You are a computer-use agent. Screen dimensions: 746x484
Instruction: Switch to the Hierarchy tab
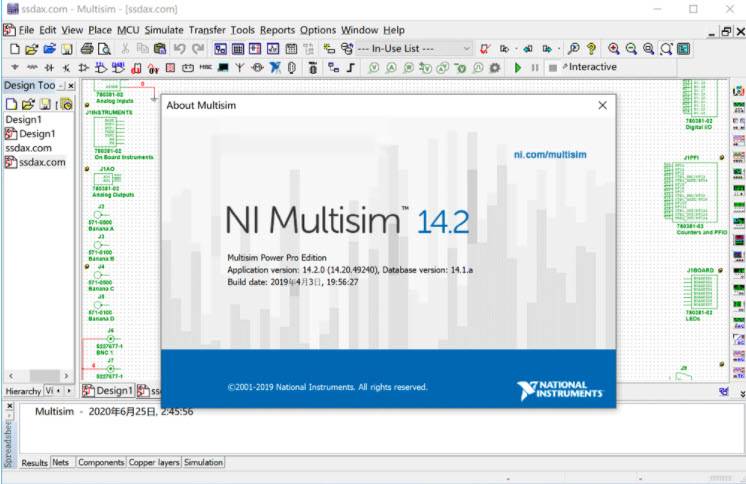(23, 391)
